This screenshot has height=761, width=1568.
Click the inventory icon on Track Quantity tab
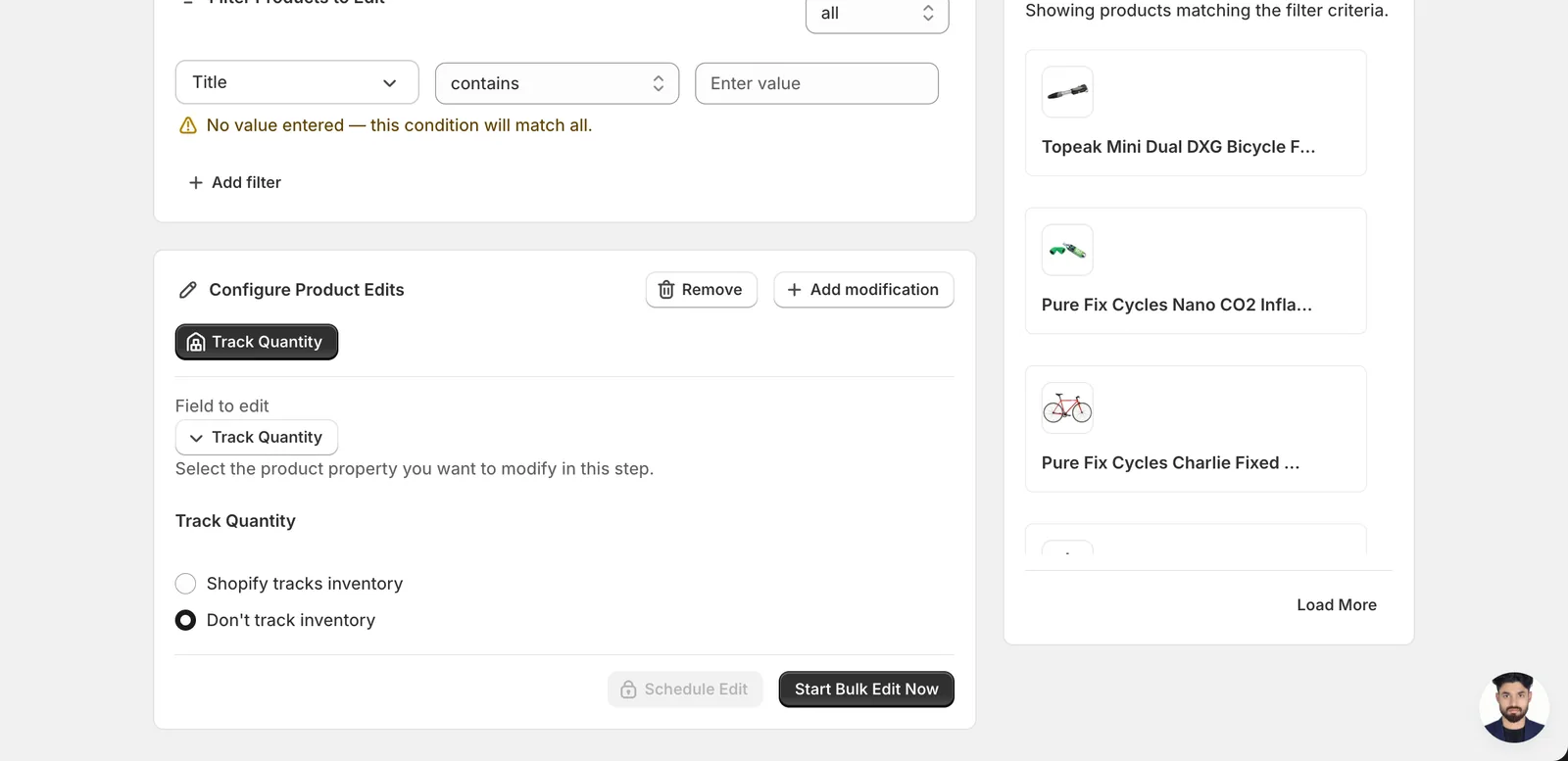[x=196, y=342]
